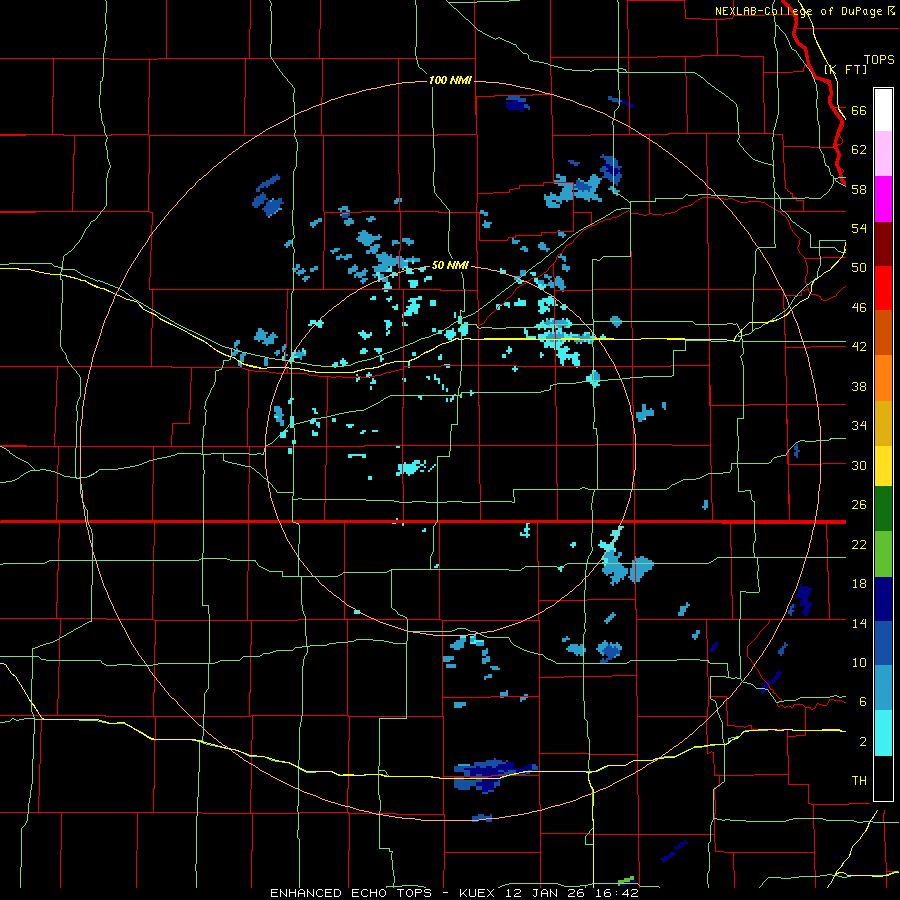Viewport: 900px width, 900px height.
Task: Pick the navy blue legend swatch
Action: (883, 599)
